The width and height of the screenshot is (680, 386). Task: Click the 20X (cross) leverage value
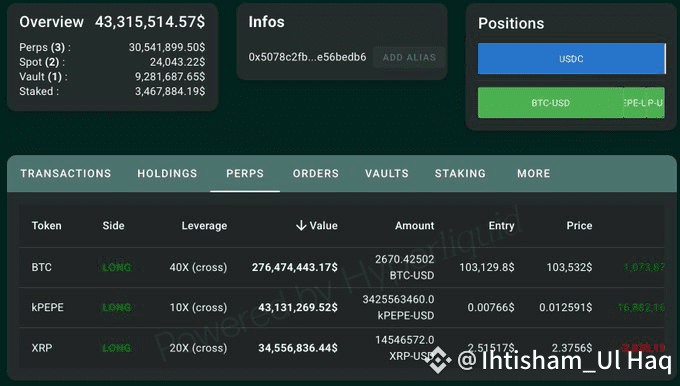point(198,348)
